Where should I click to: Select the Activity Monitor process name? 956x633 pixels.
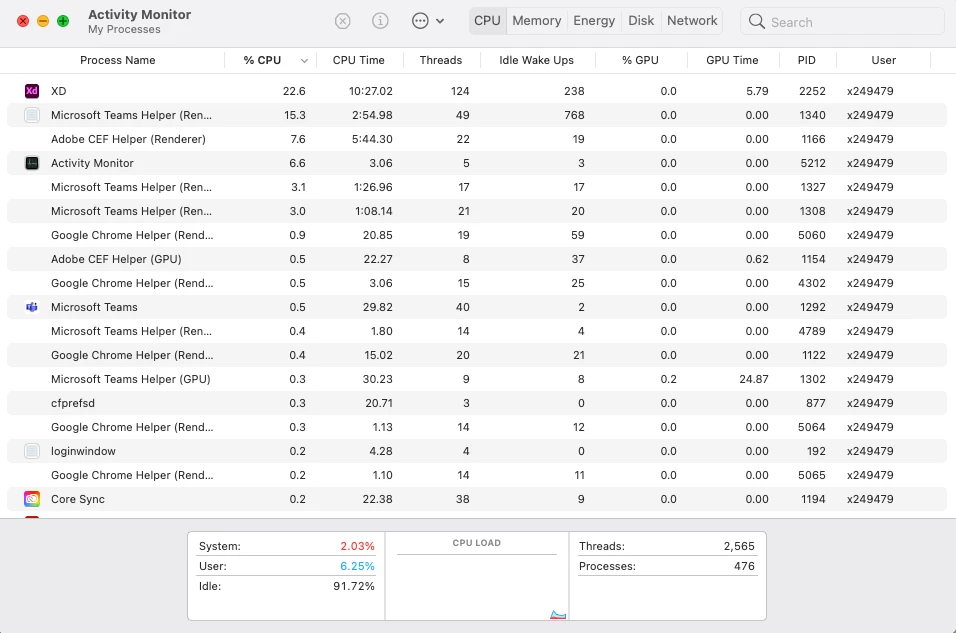point(92,163)
